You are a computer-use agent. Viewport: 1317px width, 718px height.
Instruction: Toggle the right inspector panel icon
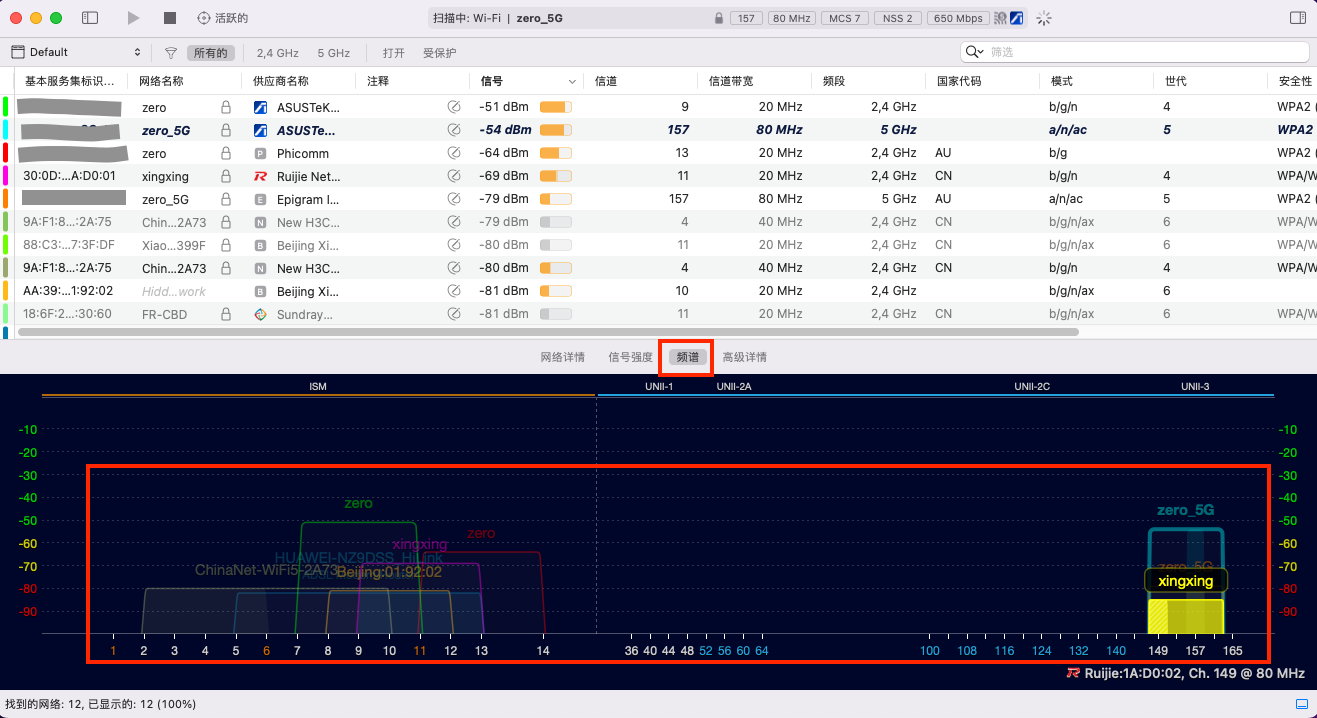[1298, 18]
